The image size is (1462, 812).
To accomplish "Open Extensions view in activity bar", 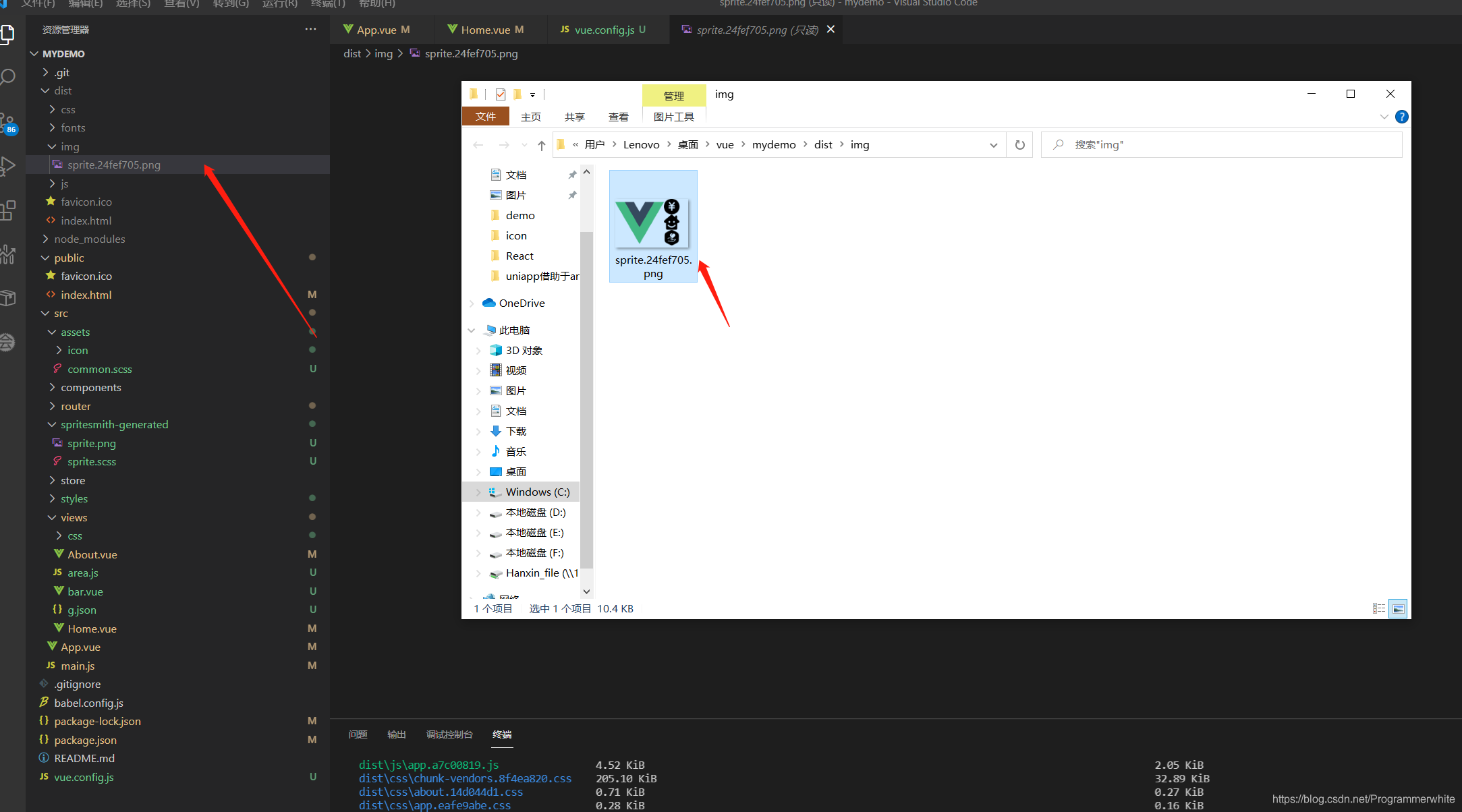I will pyautogui.click(x=7, y=210).
